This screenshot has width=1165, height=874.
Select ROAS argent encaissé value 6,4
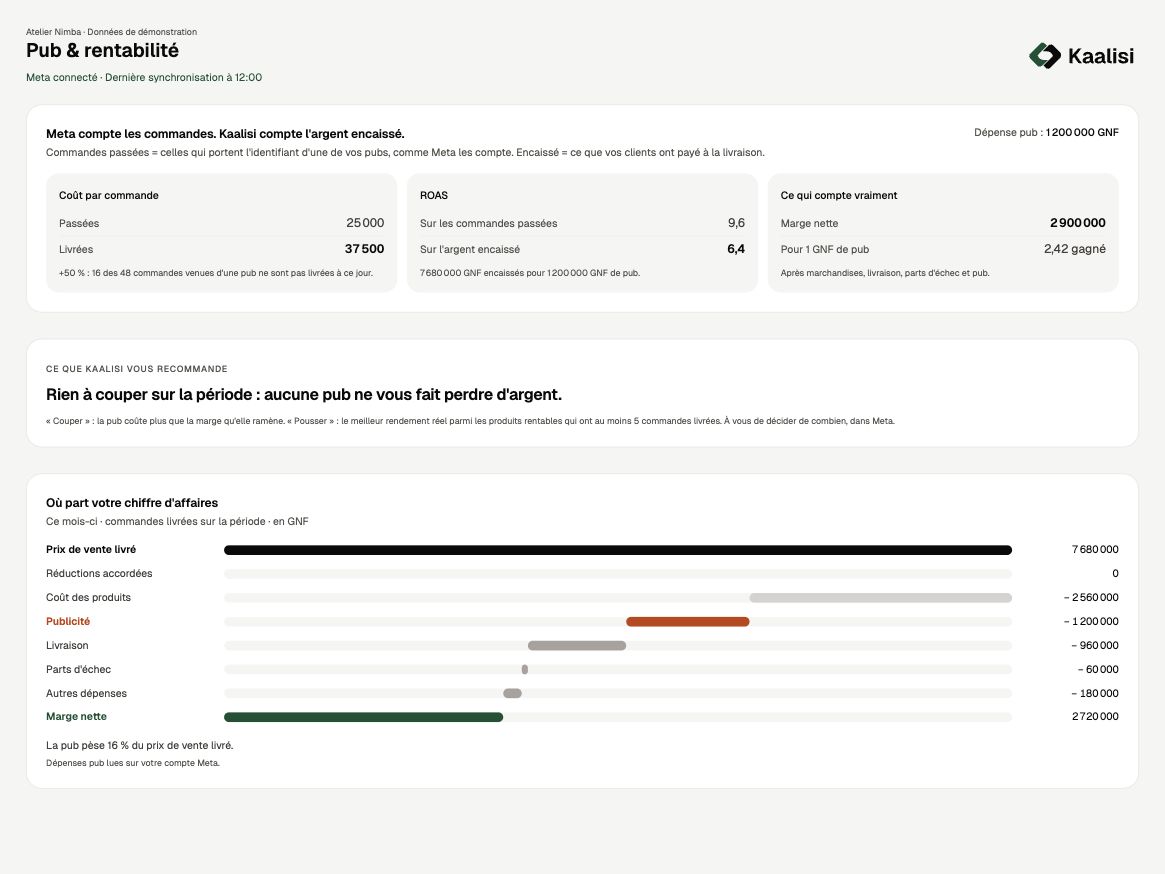[736, 249]
